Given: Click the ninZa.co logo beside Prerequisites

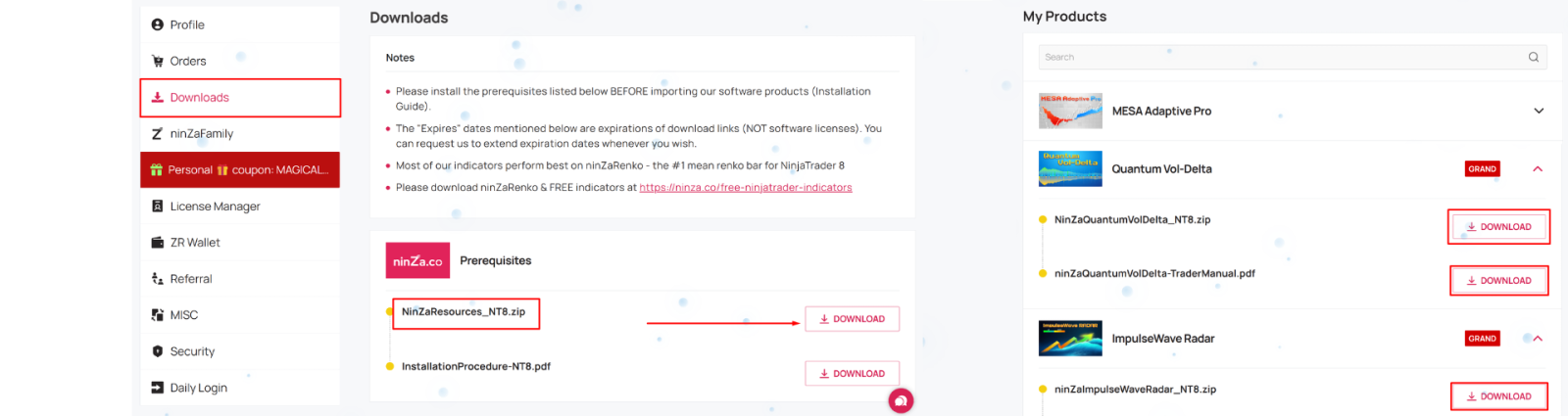Looking at the screenshot, I should (417, 260).
